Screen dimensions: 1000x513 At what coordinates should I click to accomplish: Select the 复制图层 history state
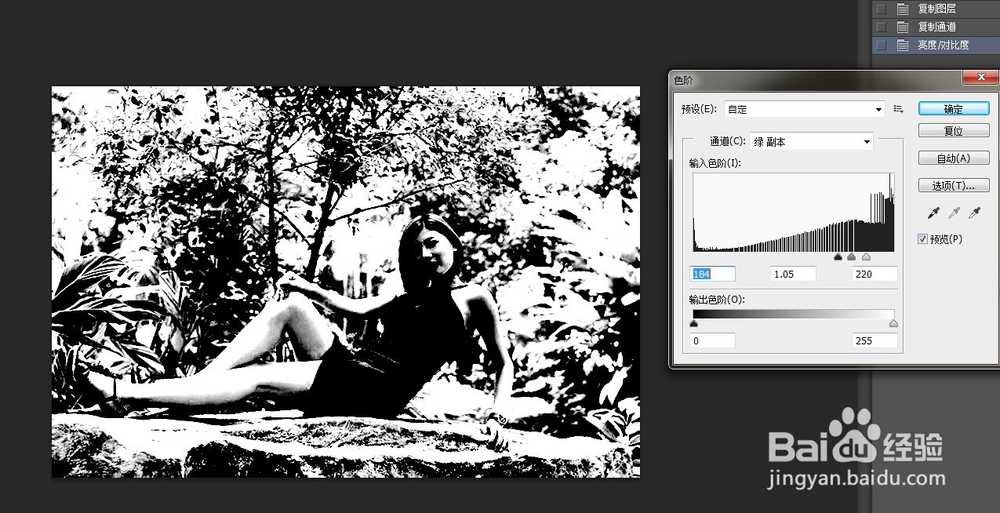936,9
